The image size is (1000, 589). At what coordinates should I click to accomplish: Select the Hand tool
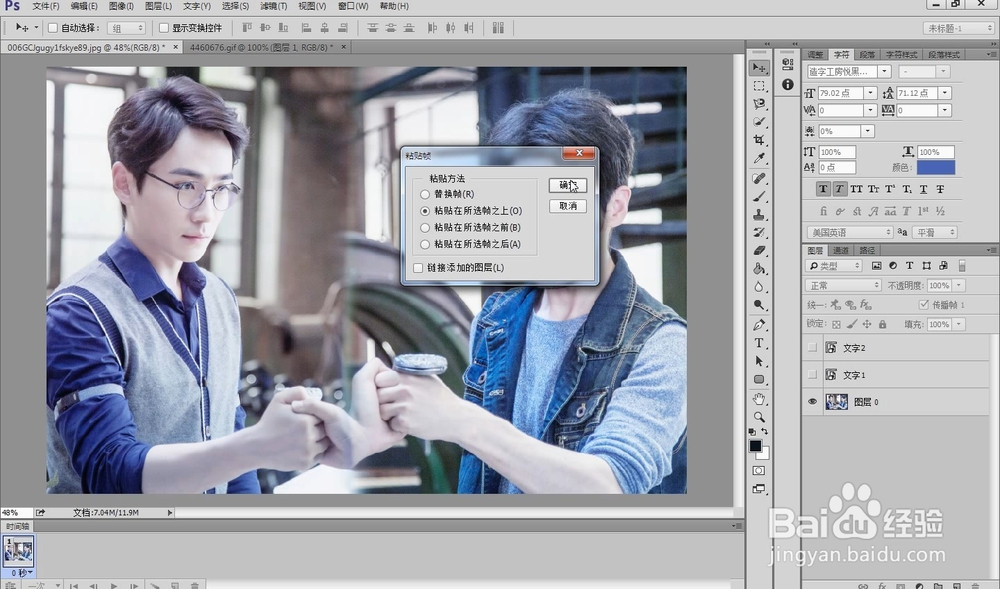click(x=758, y=399)
